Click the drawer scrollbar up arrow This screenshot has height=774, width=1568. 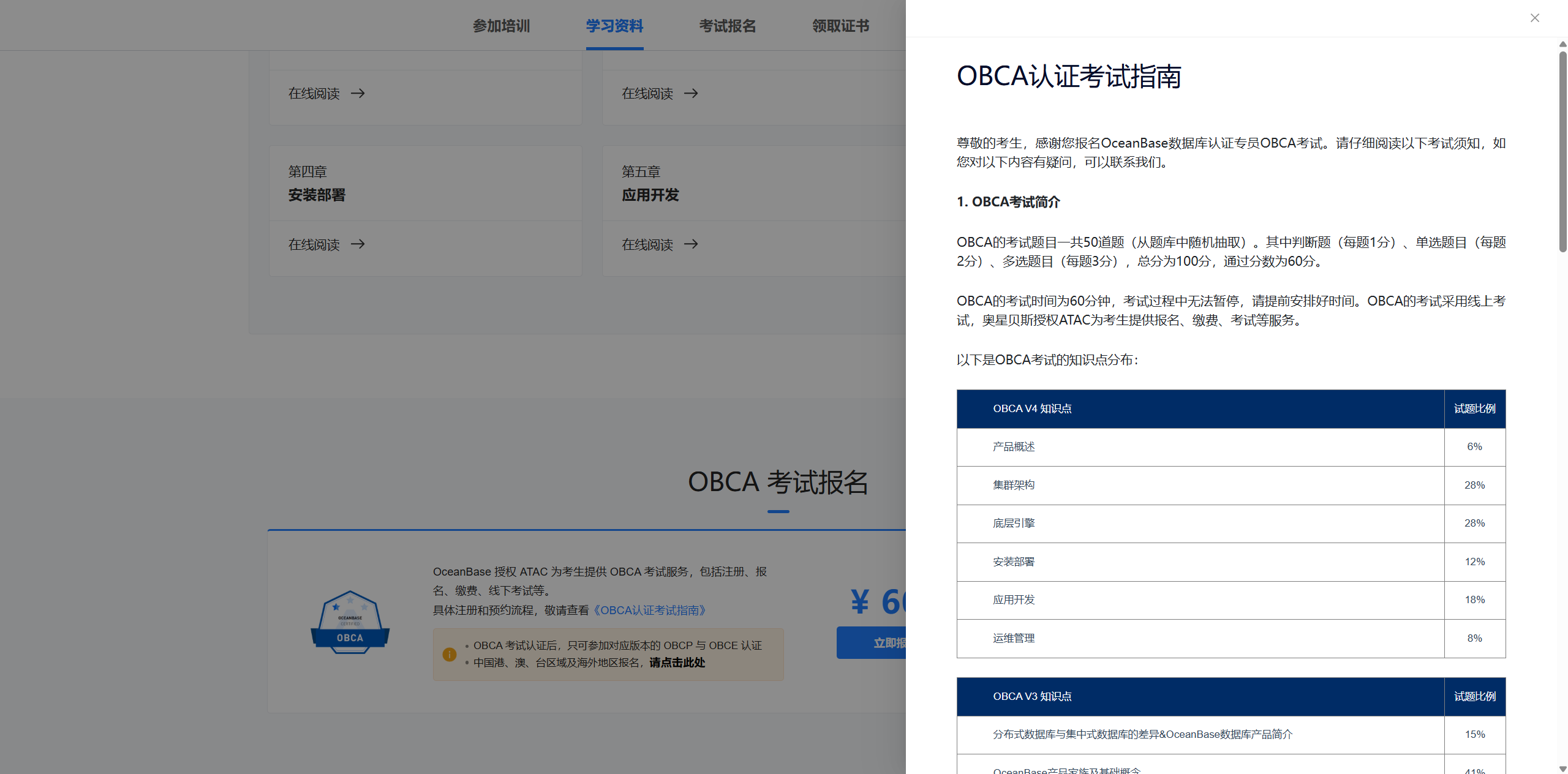tap(1562, 44)
